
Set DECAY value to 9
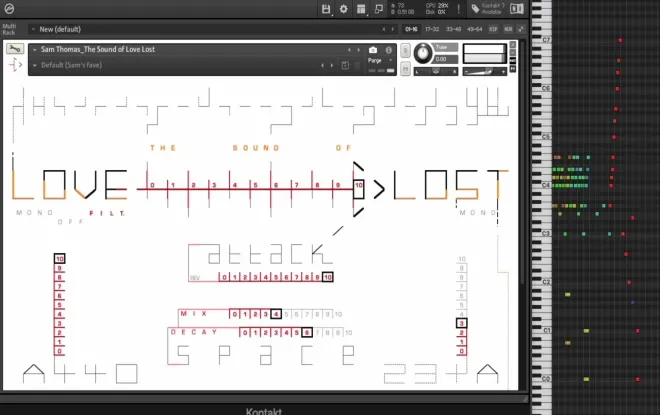pos(338,333)
